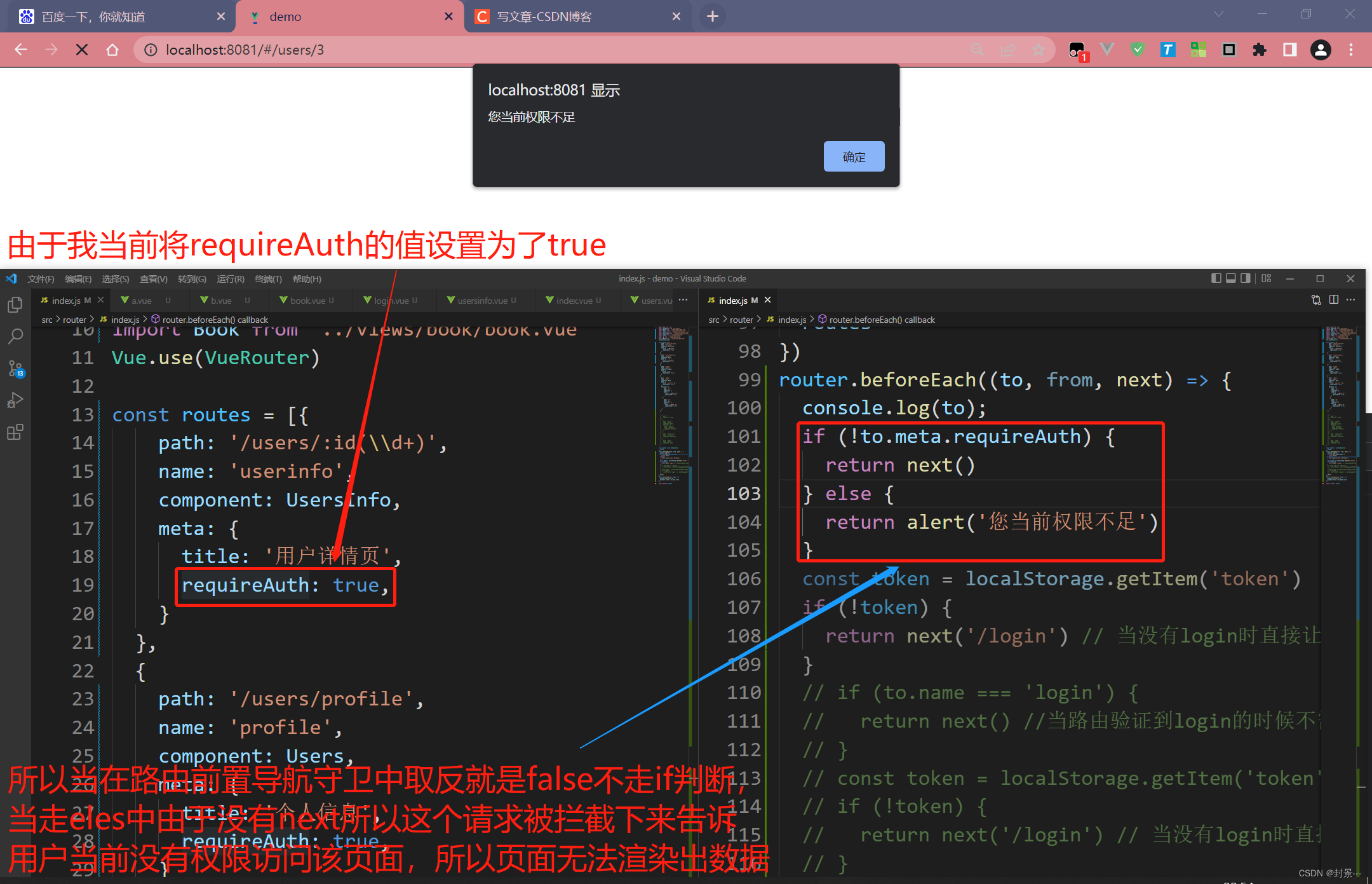This screenshot has width=1372, height=884.
Task: Click the localhost address bar
Action: (508, 50)
